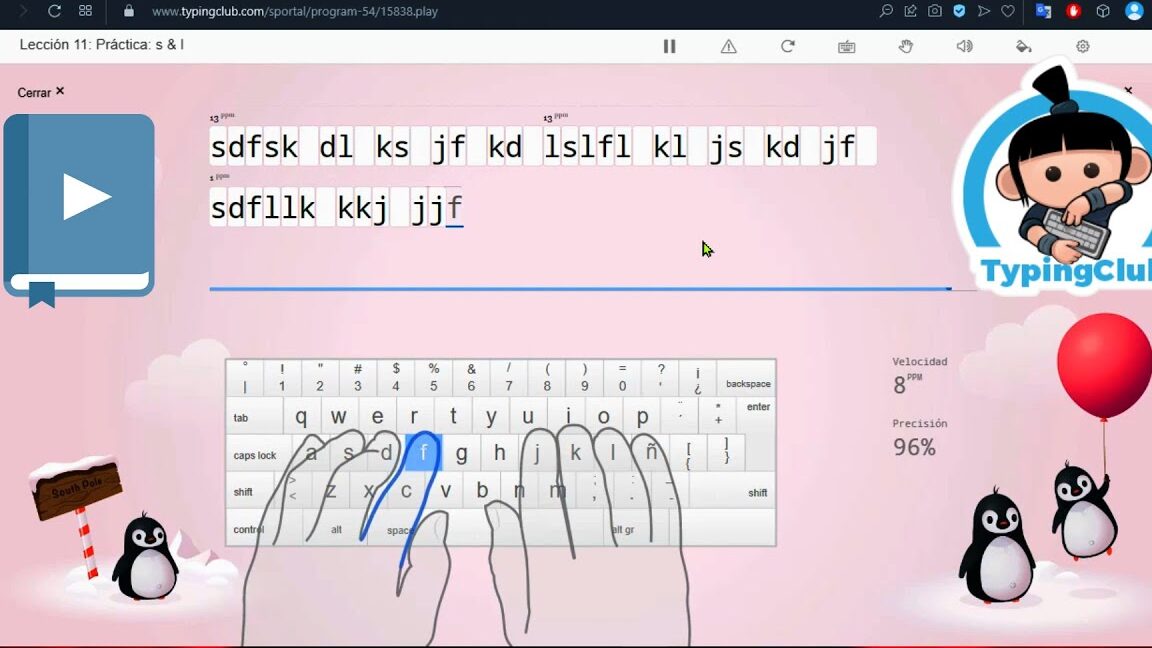Add page to bookmarks with heart icon

1008,11
